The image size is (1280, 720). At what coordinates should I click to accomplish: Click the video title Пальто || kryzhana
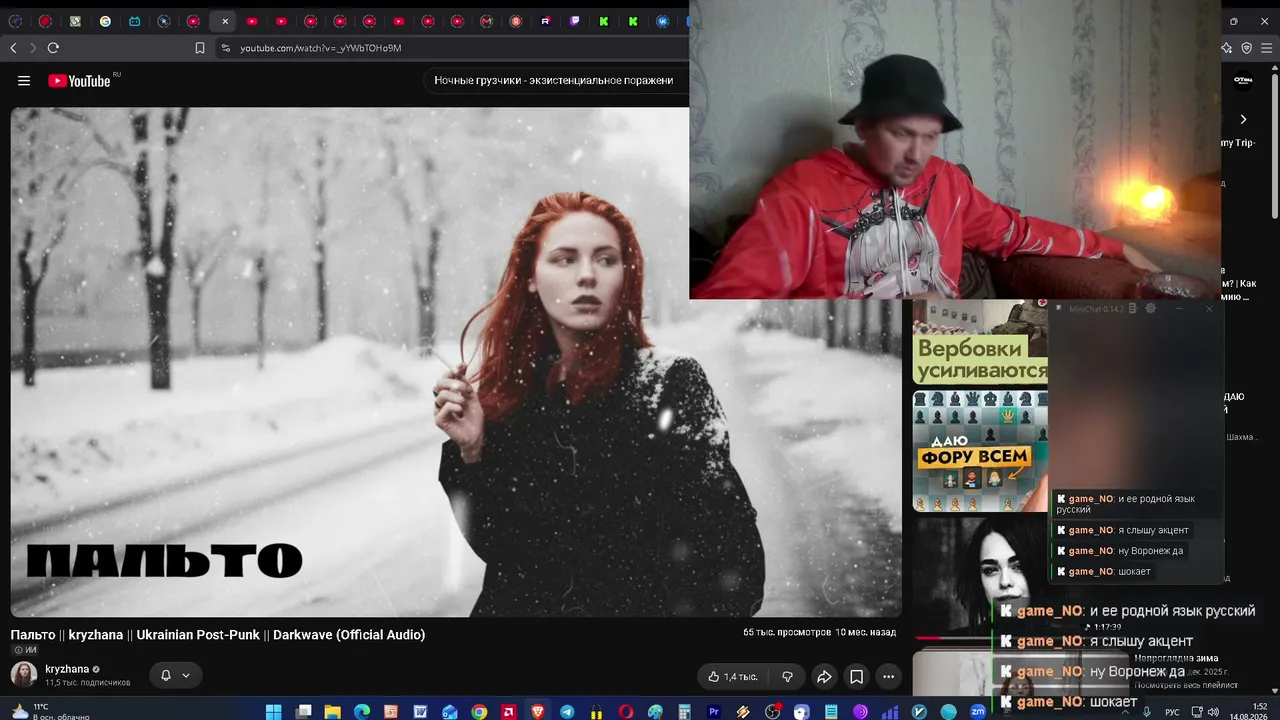[x=218, y=635]
